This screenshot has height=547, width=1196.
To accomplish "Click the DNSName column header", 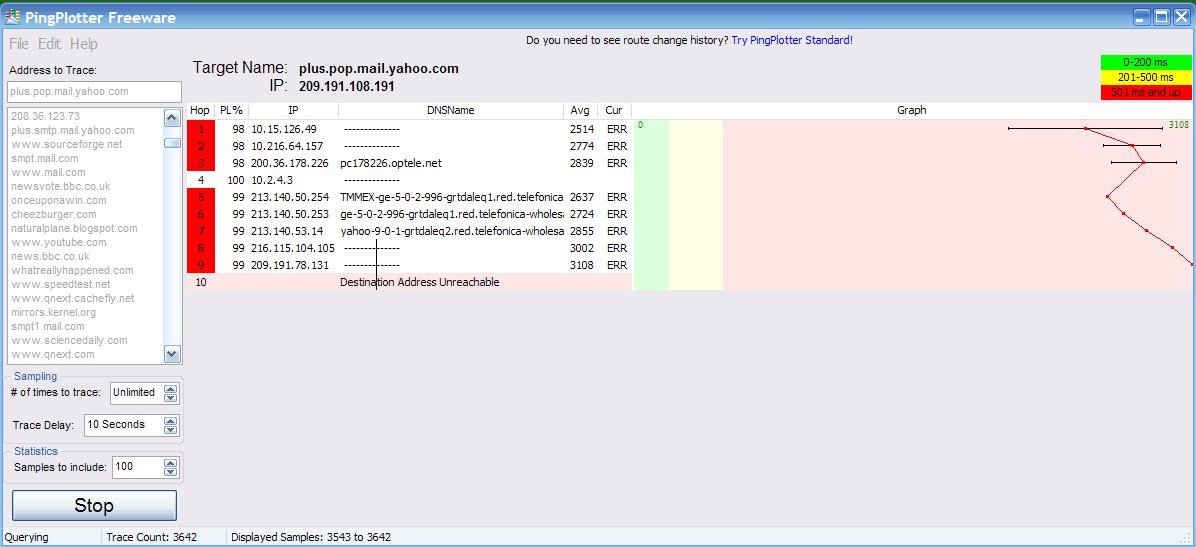I will click(451, 111).
